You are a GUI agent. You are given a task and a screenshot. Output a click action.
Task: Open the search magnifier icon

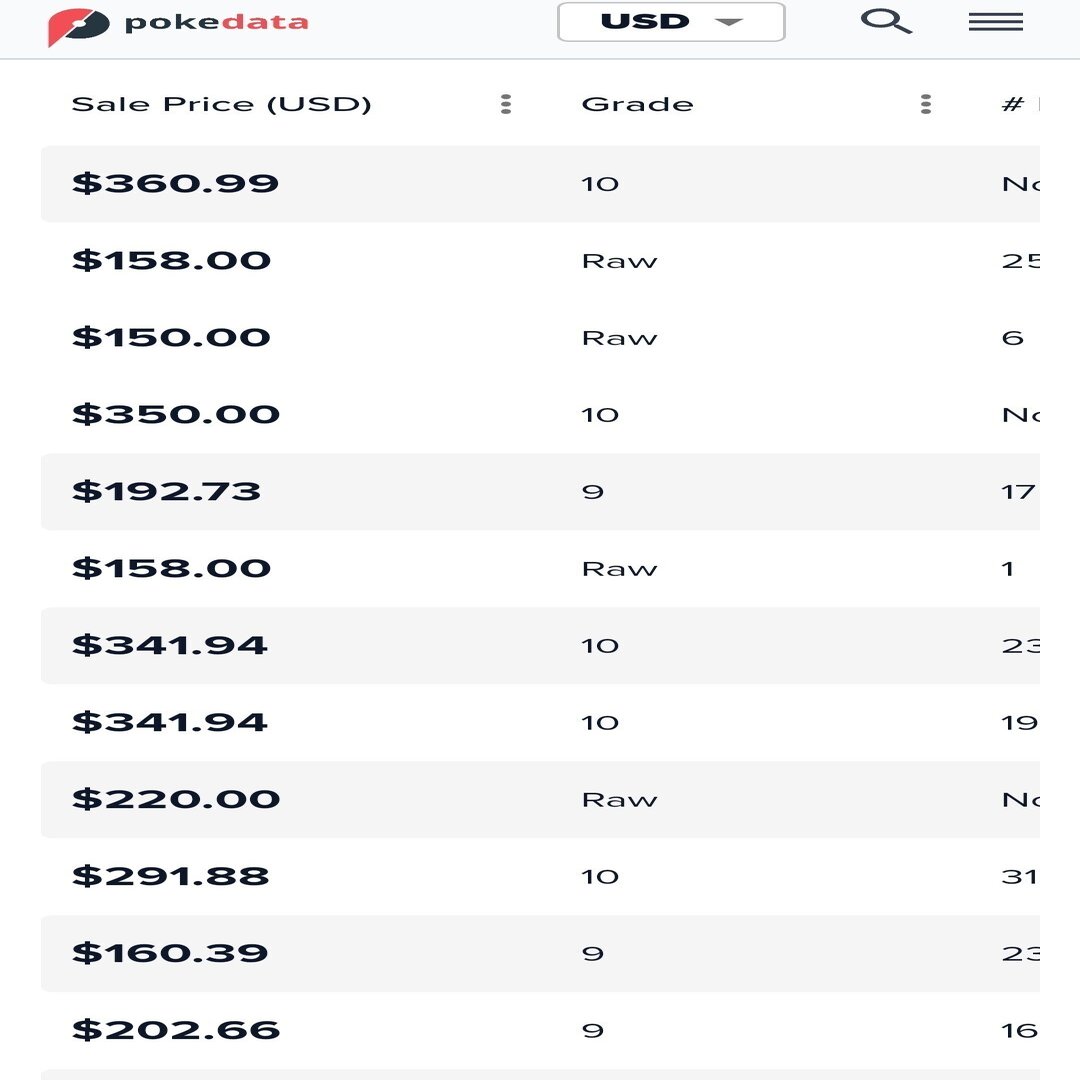pos(886,21)
